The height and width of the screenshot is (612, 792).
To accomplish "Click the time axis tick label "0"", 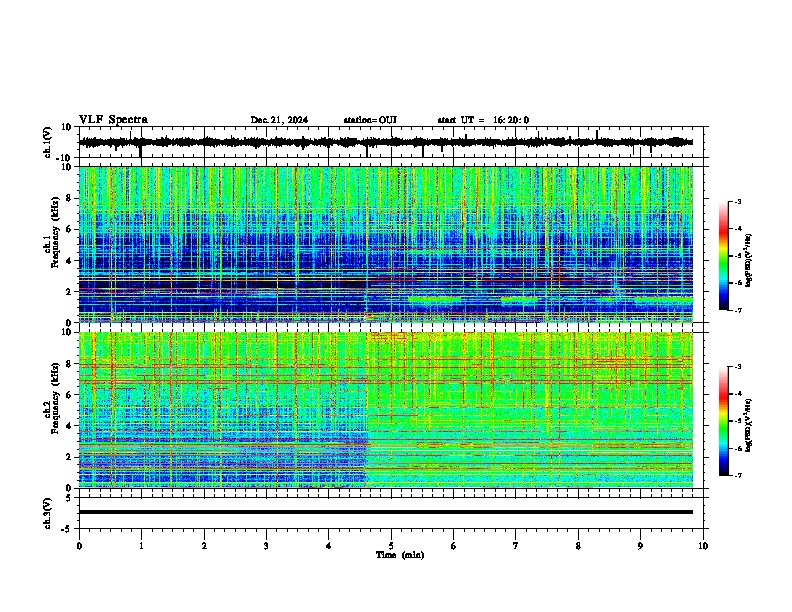I will [x=79, y=546].
